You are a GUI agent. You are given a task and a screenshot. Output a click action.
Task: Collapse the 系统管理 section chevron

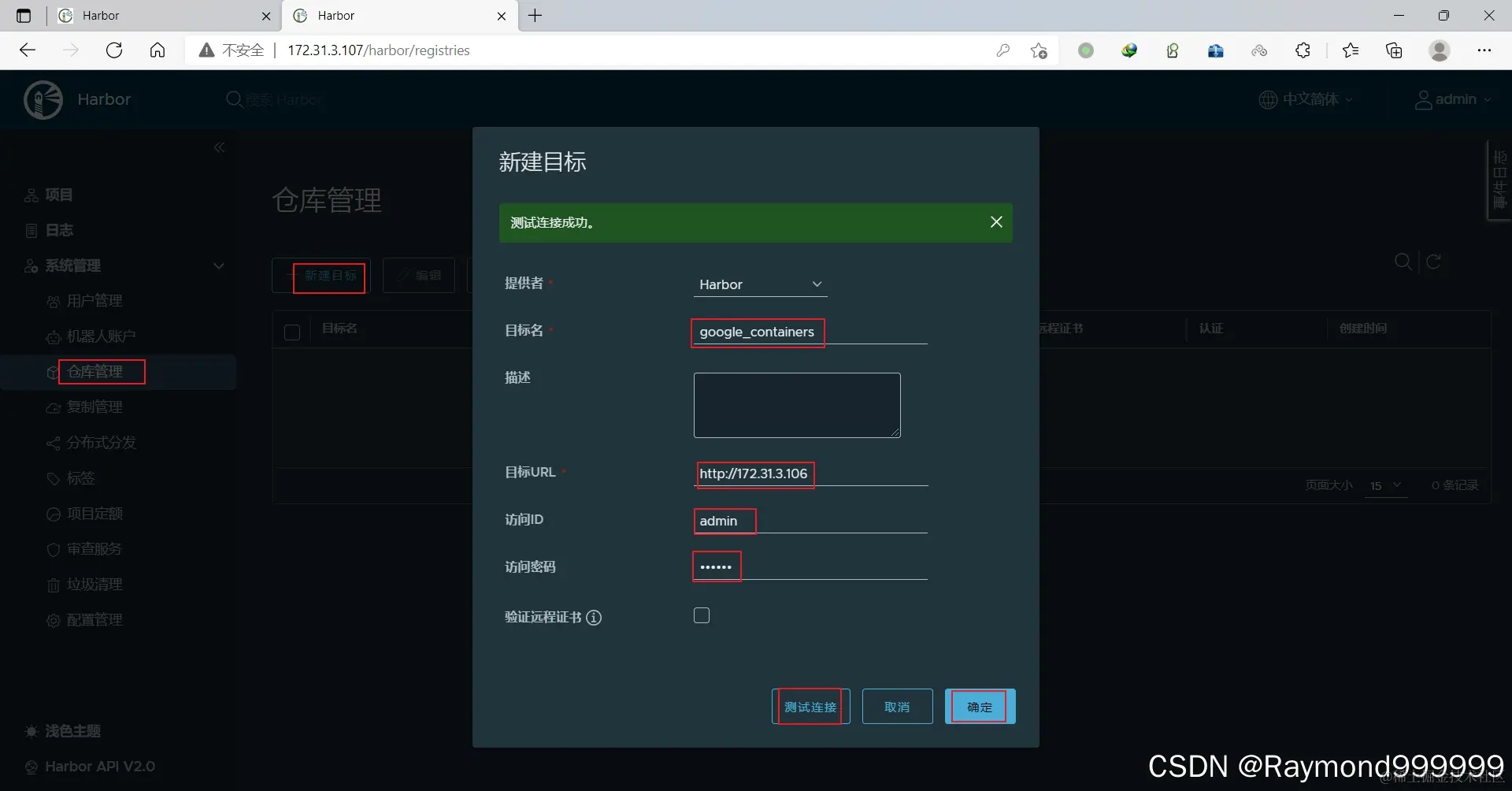point(219,266)
